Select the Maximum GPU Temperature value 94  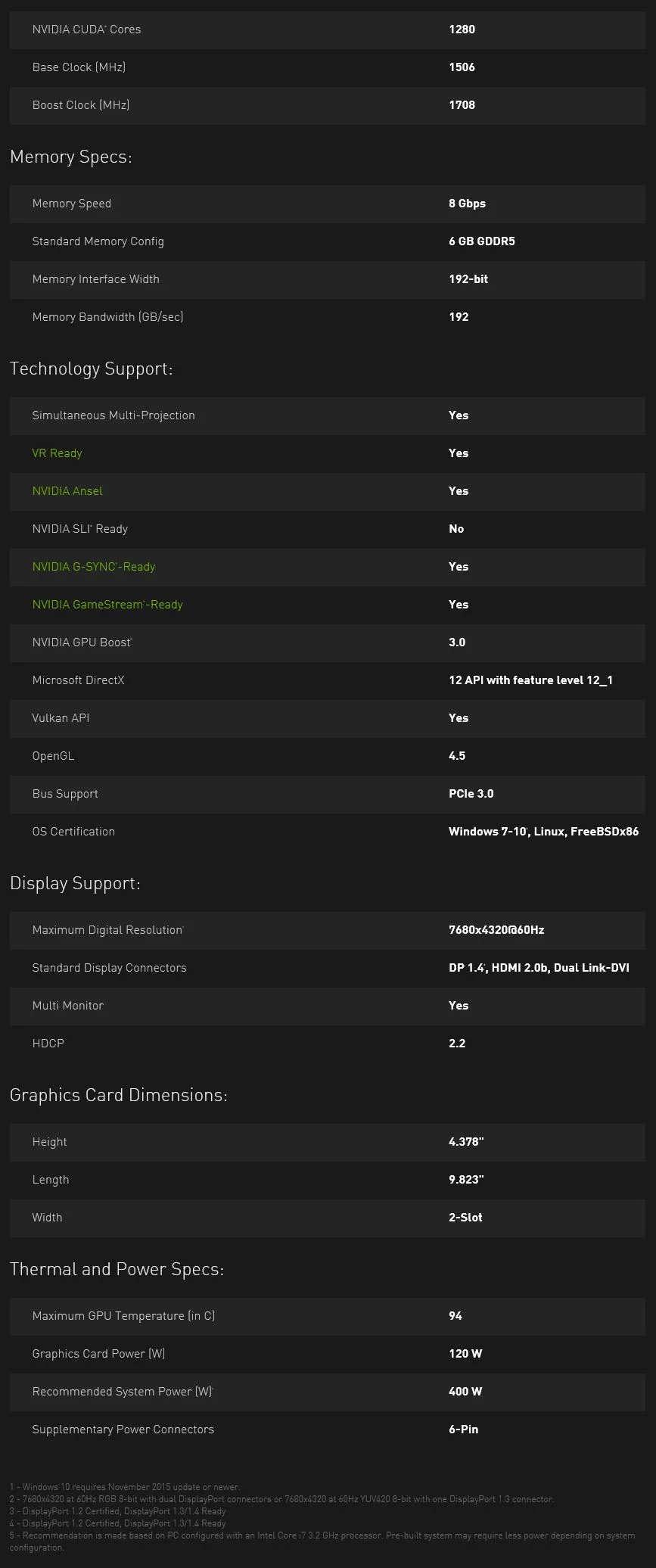tap(455, 1316)
